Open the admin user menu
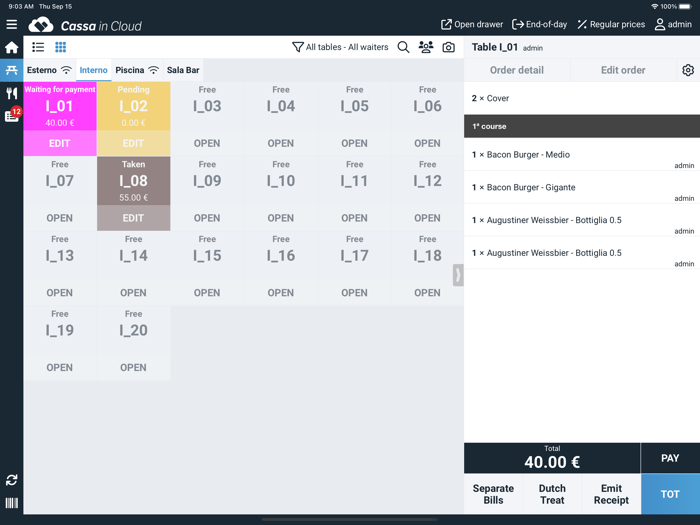 673,24
